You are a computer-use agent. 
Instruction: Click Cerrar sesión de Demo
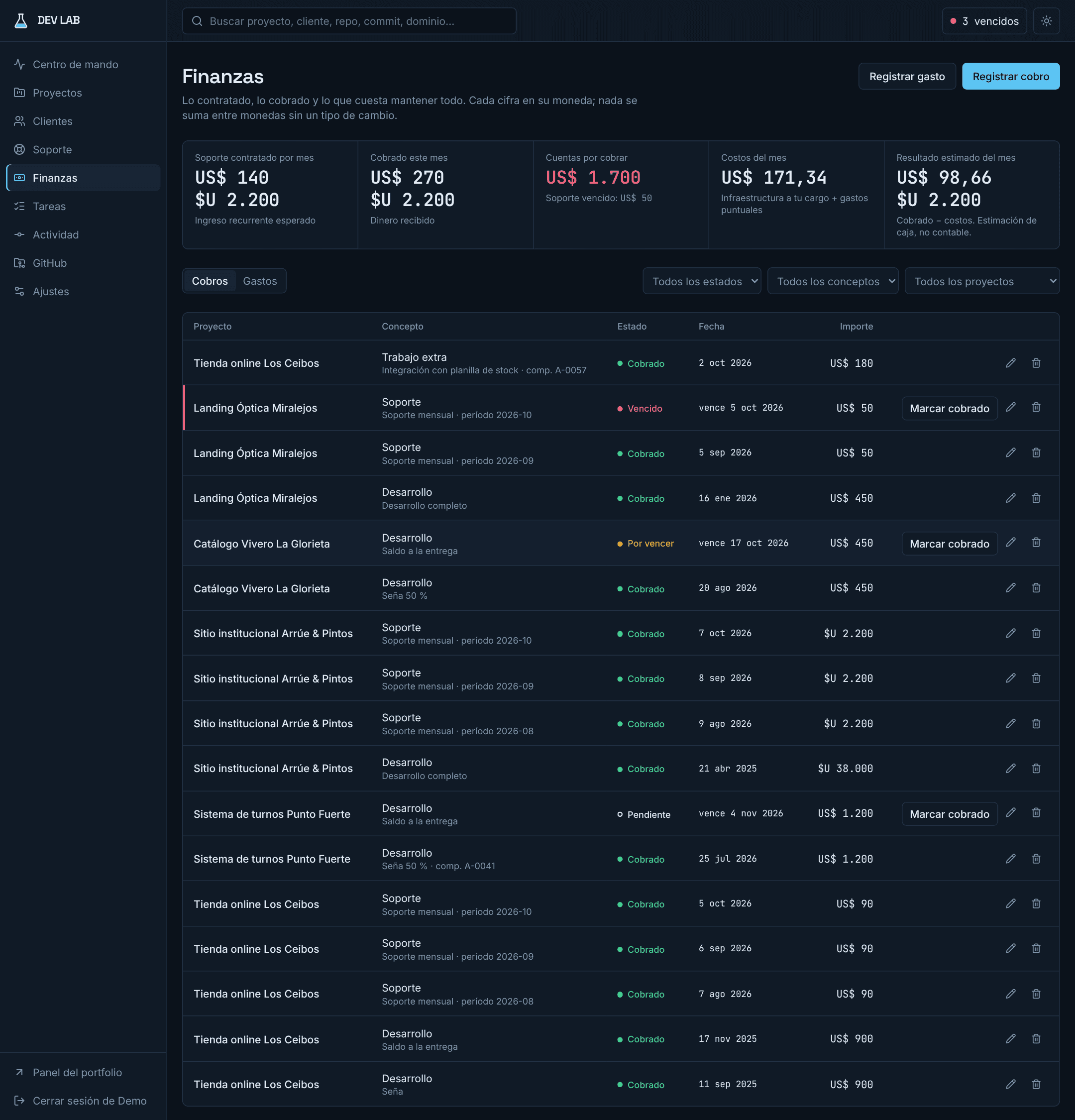(84, 1101)
